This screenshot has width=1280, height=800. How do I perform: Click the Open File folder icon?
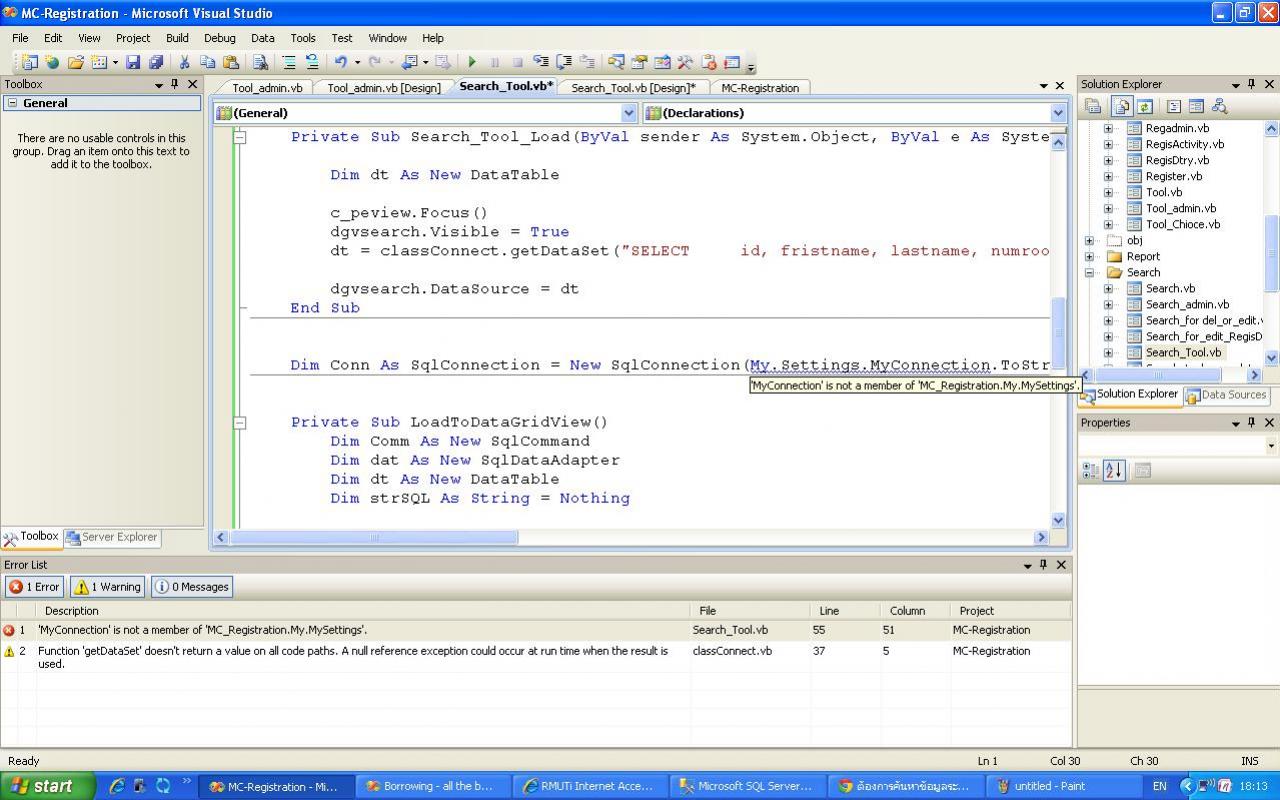point(75,62)
